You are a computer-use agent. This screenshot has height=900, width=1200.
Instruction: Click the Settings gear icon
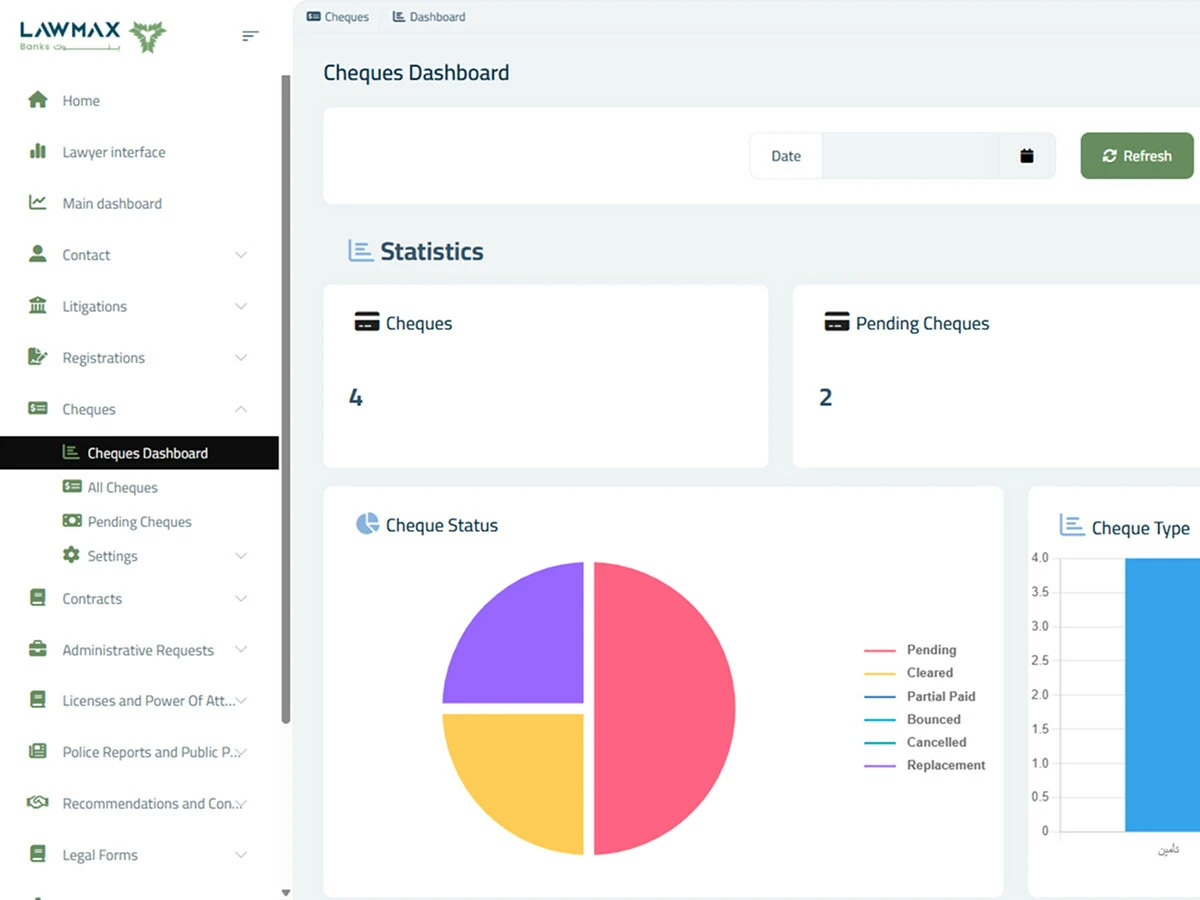[x=71, y=555]
